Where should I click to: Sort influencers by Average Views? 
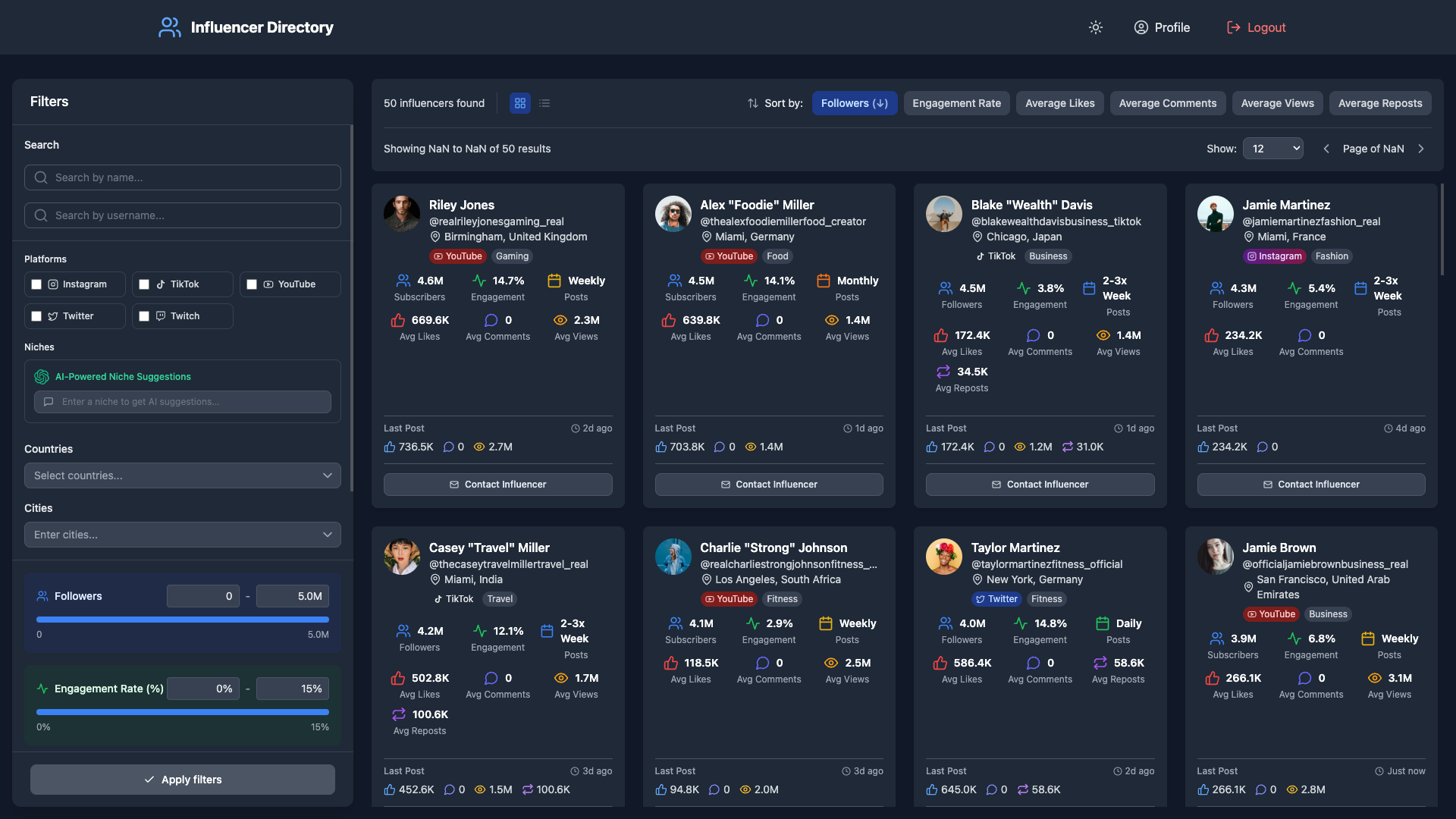point(1277,103)
